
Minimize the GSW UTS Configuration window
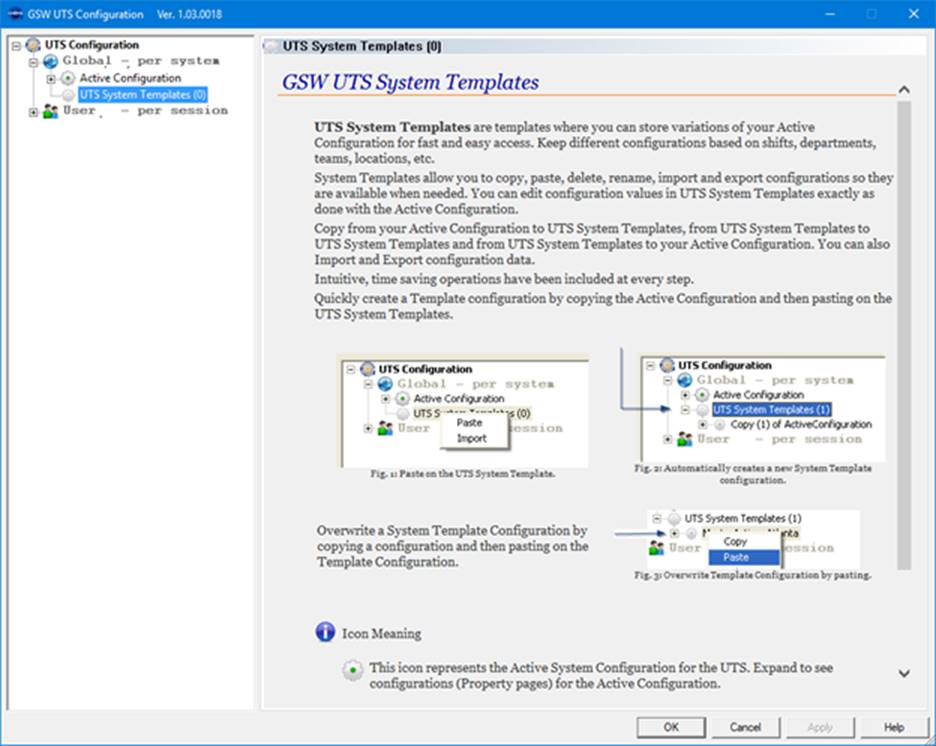[830, 14]
